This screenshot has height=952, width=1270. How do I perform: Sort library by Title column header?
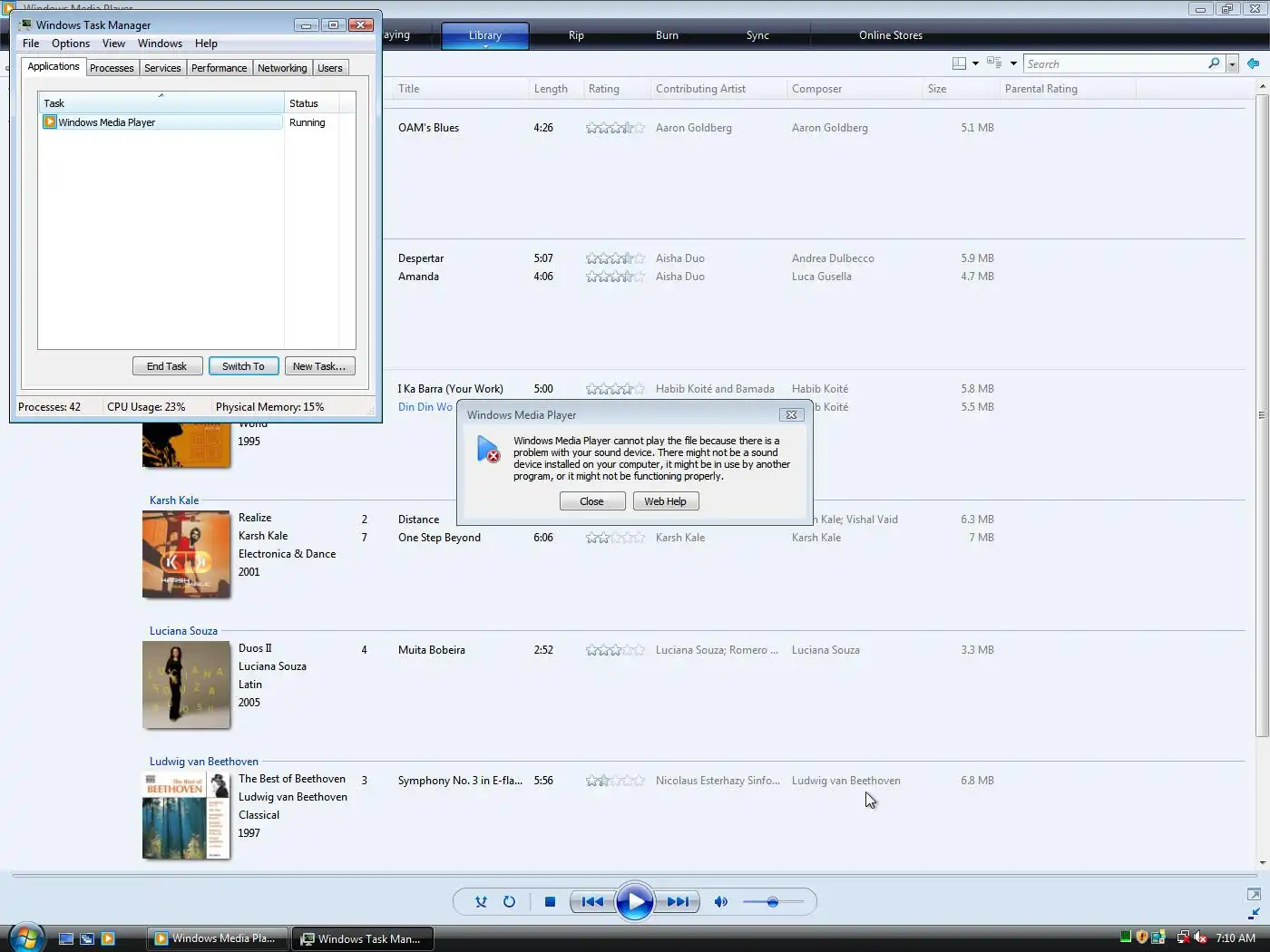point(461,89)
